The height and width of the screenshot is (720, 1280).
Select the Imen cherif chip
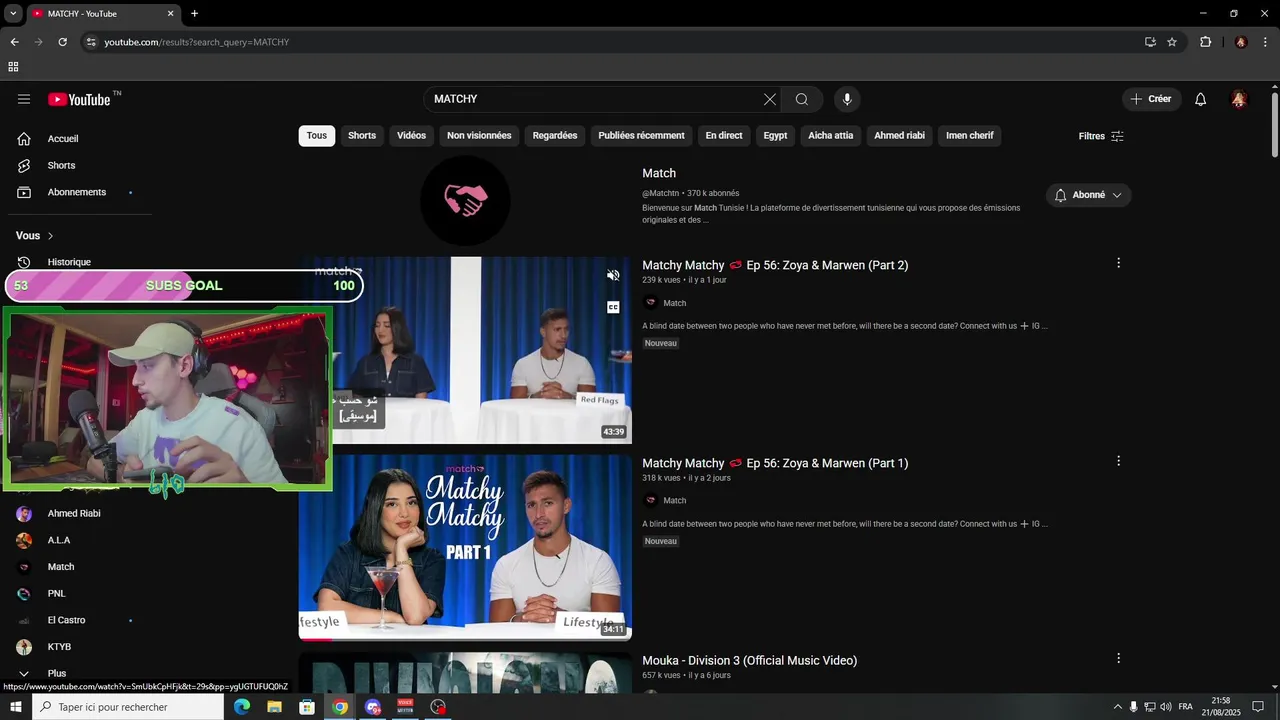click(x=970, y=136)
